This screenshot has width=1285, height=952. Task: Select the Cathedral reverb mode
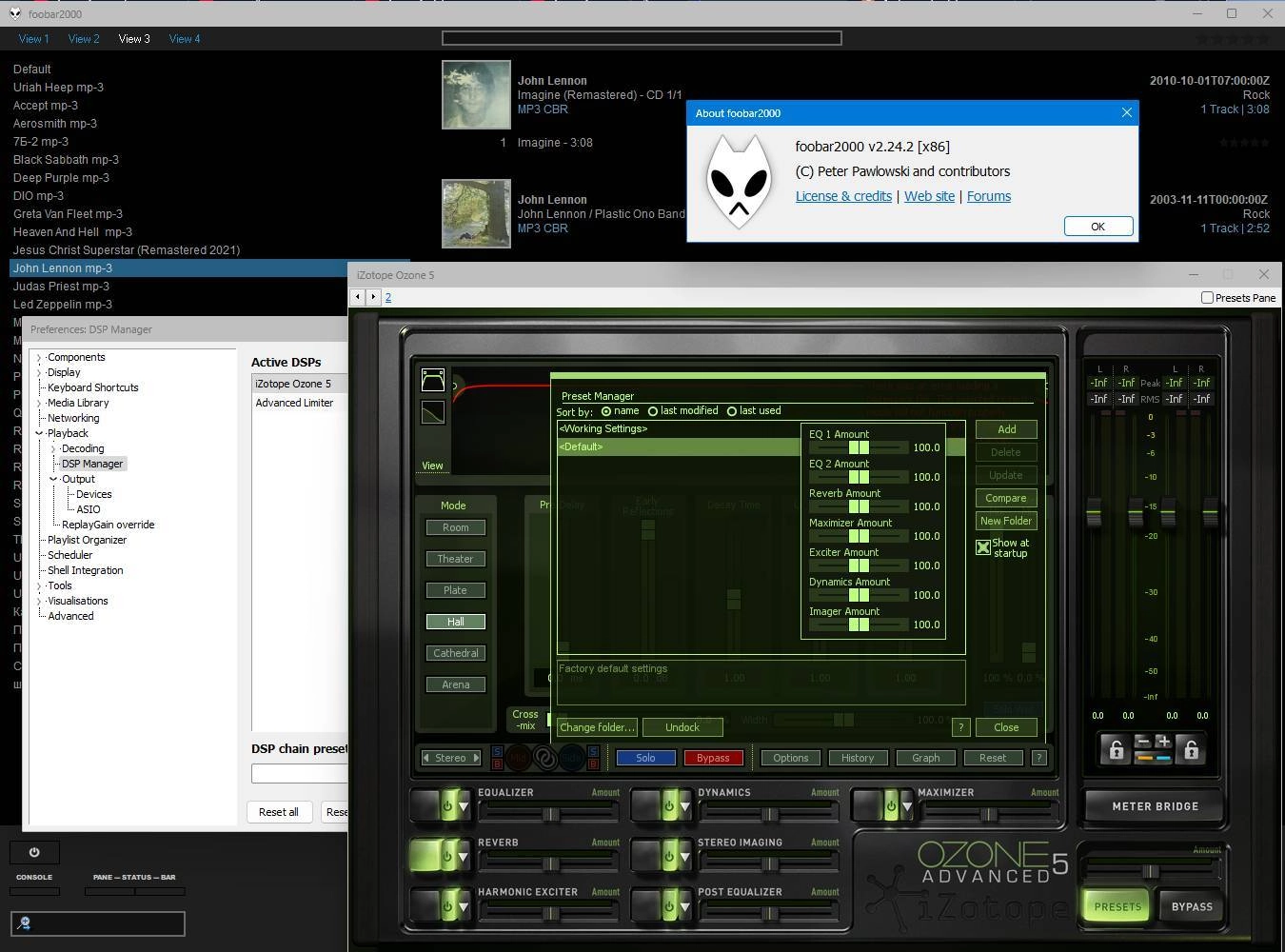pos(455,653)
